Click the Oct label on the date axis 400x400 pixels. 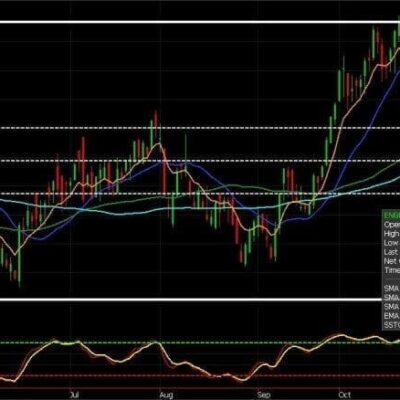click(344, 395)
